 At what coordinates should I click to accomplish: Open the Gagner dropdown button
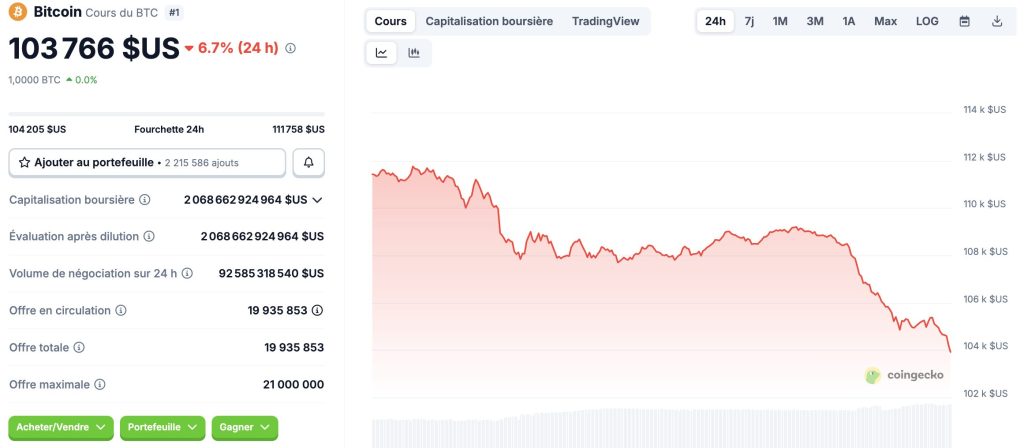tap(244, 427)
